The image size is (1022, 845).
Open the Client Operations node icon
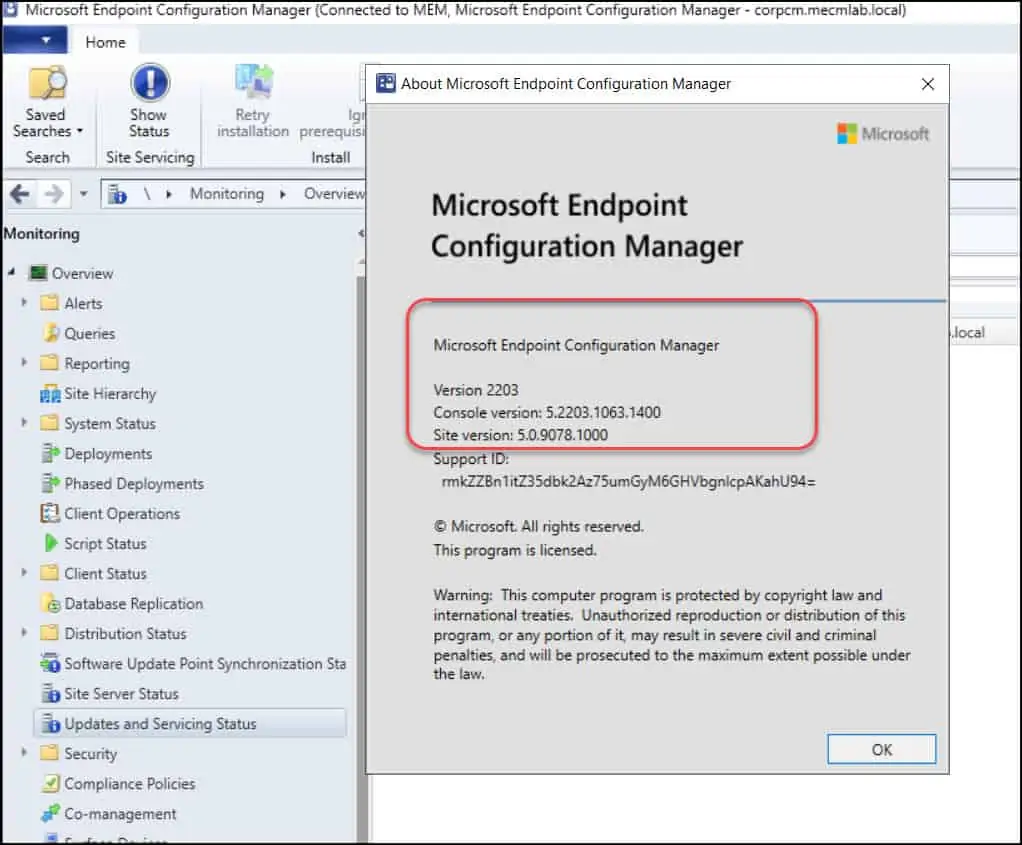pos(50,513)
